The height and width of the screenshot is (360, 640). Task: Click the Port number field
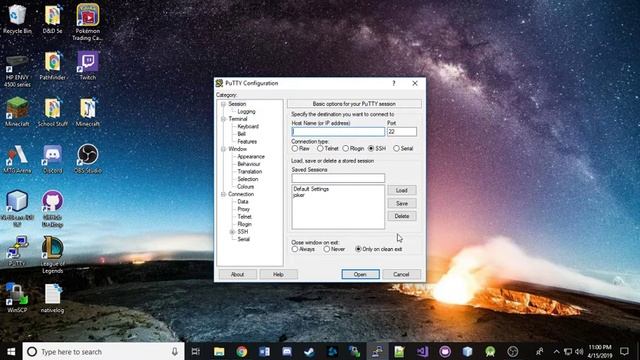coord(402,132)
